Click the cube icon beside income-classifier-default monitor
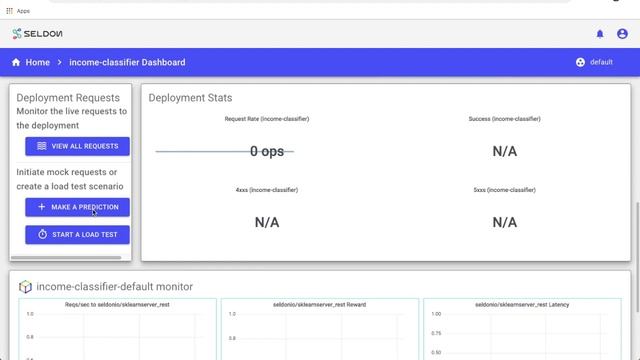This screenshot has width=640, height=360. pyautogui.click(x=25, y=287)
